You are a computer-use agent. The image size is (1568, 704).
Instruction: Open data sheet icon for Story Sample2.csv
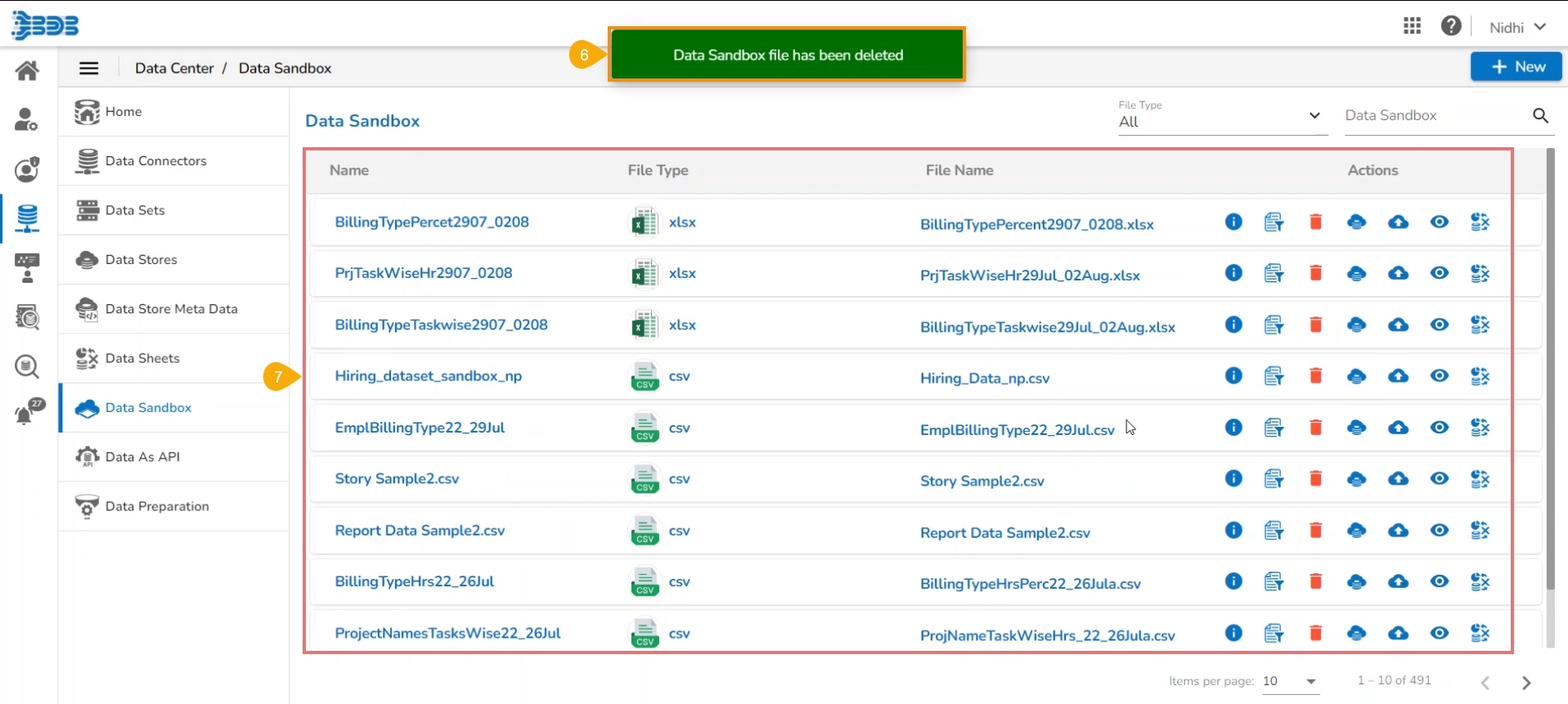1480,479
